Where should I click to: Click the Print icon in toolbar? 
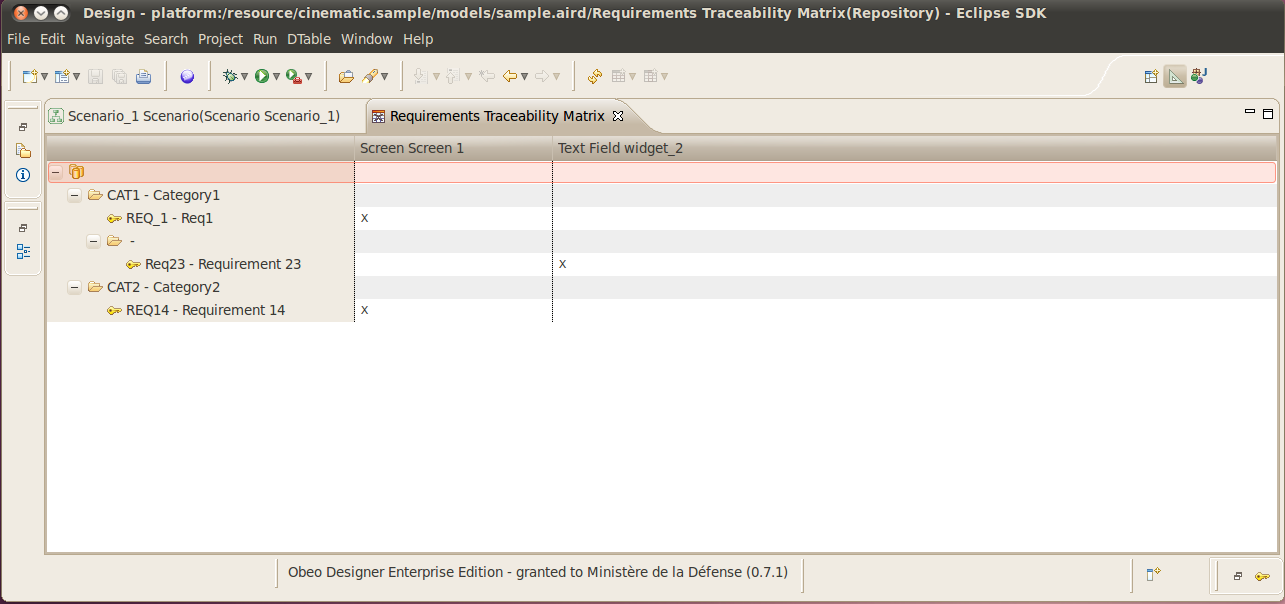143,76
